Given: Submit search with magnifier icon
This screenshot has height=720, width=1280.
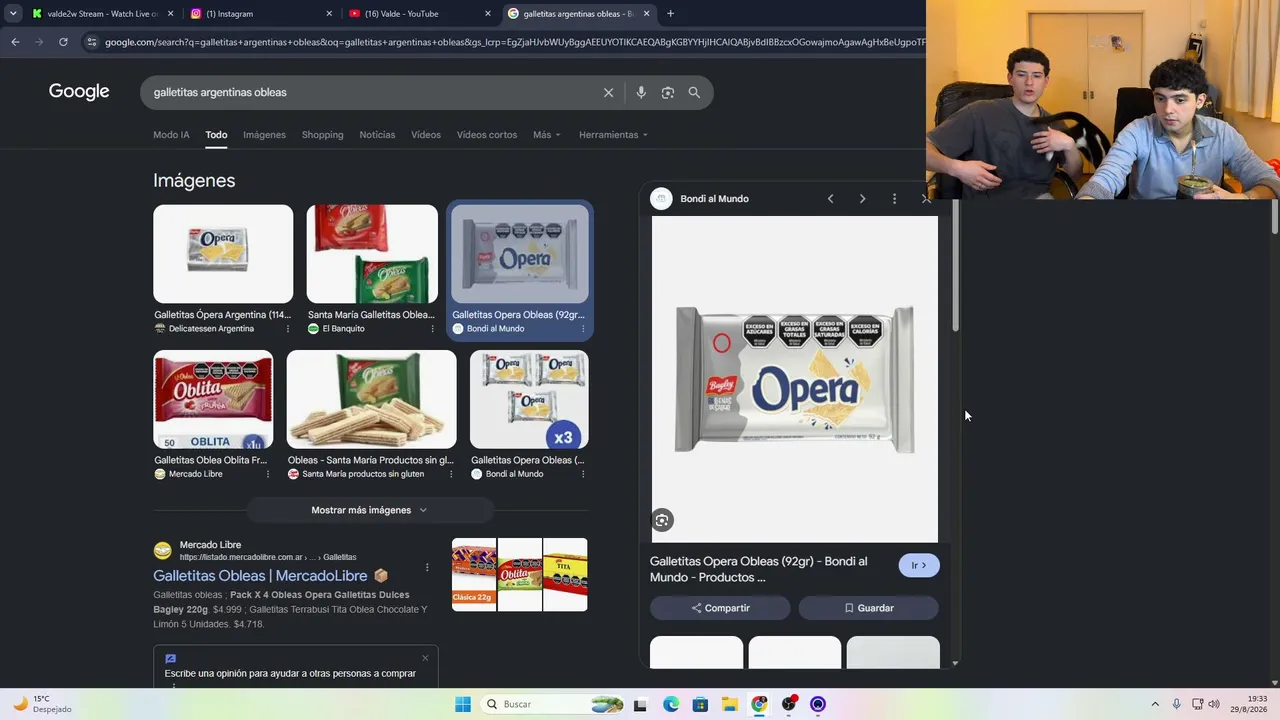Looking at the screenshot, I should (694, 93).
